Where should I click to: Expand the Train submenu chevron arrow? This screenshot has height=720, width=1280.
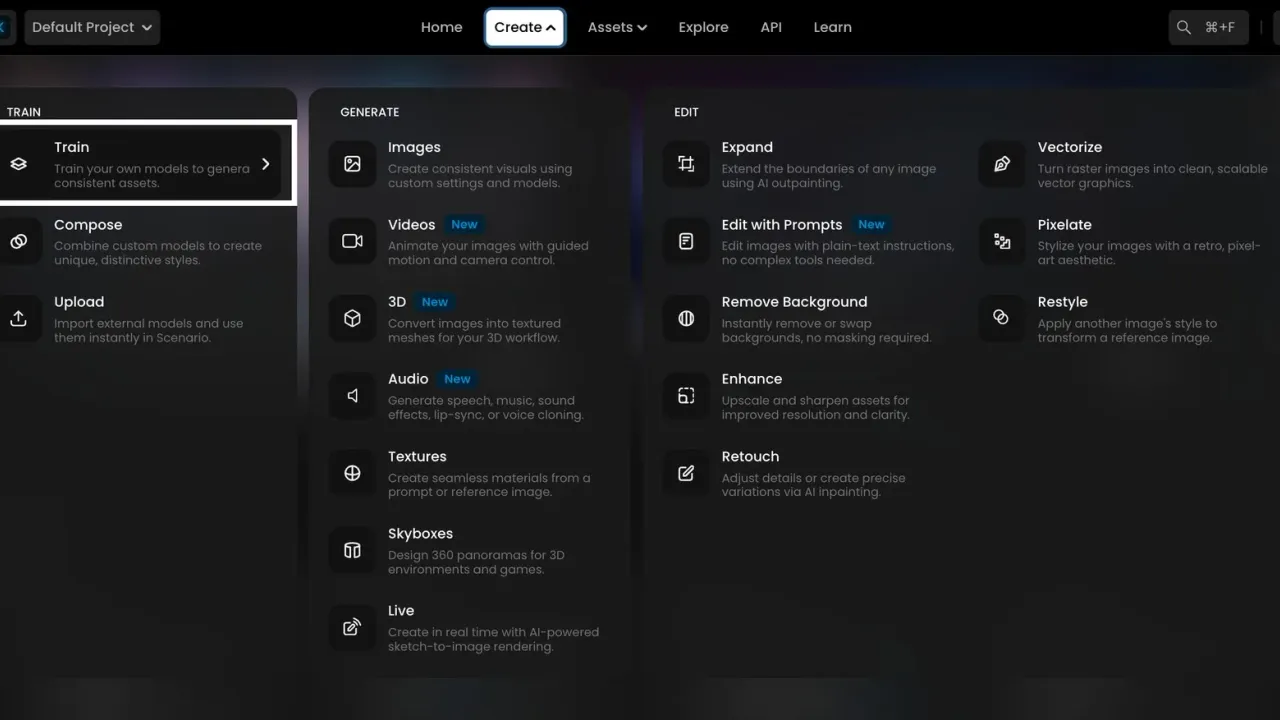(x=265, y=164)
